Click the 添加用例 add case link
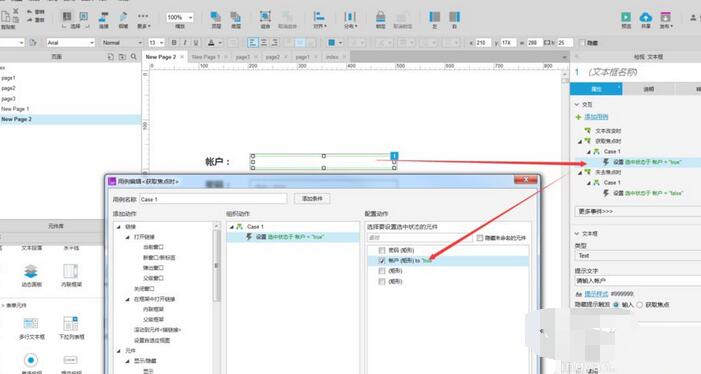The height and width of the screenshot is (374, 701). coord(596,117)
